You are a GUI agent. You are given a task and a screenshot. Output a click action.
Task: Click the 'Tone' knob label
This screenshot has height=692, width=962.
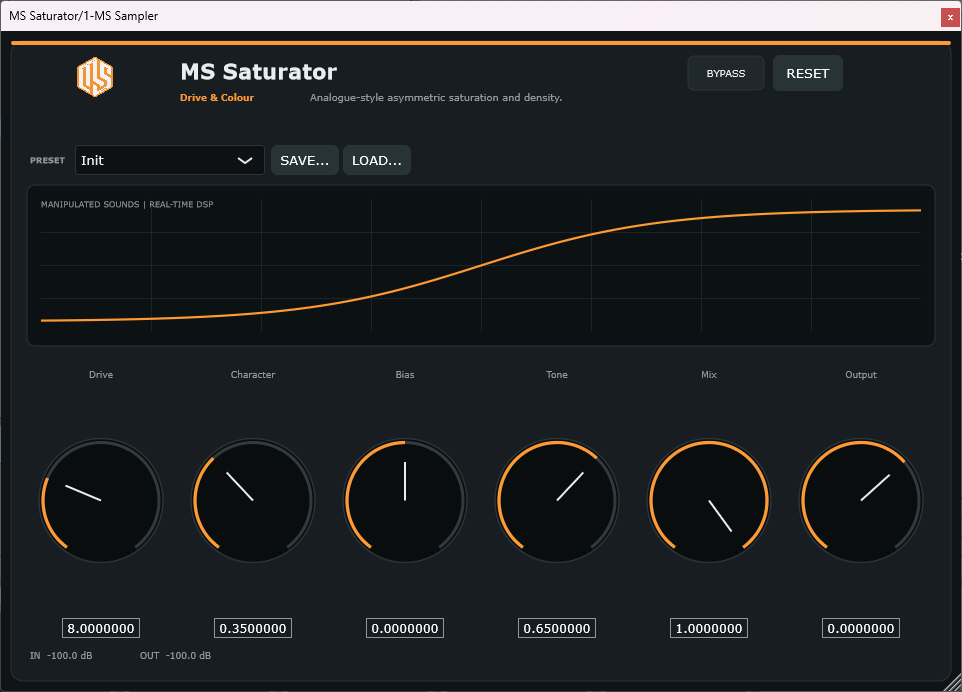(557, 375)
